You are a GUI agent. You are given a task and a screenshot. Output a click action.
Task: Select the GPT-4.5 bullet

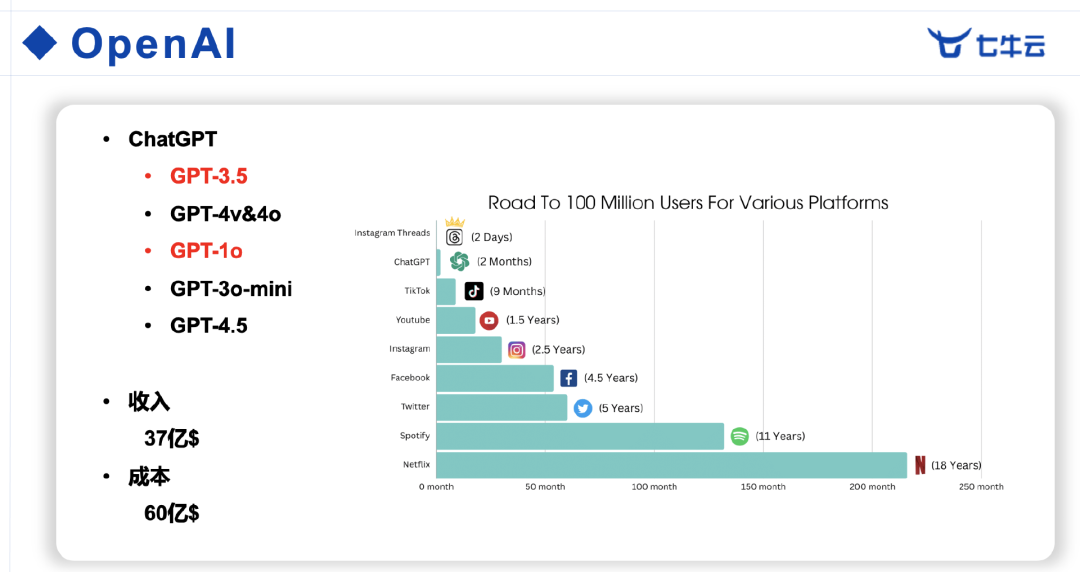coord(209,325)
